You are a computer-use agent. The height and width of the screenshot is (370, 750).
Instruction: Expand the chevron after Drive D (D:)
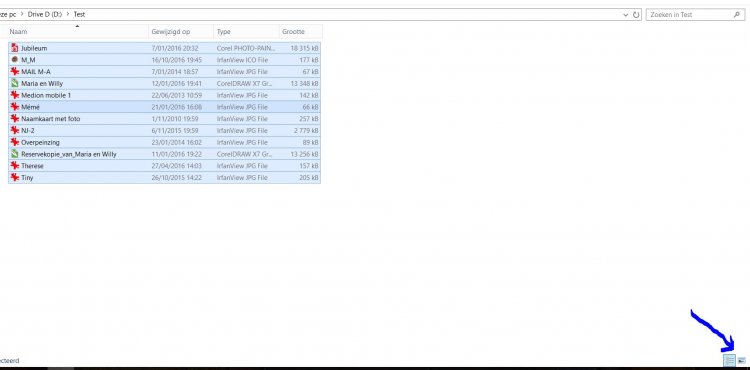coord(68,14)
